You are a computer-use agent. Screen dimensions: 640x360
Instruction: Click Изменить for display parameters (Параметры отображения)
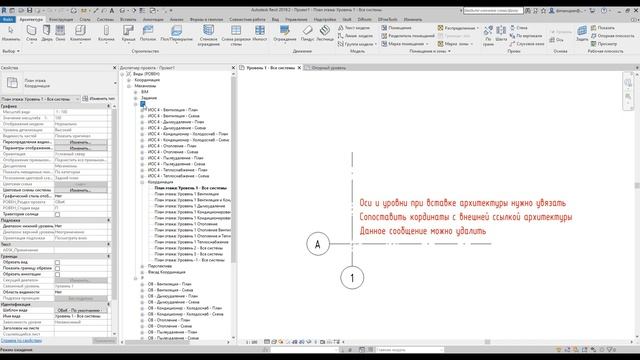81,148
